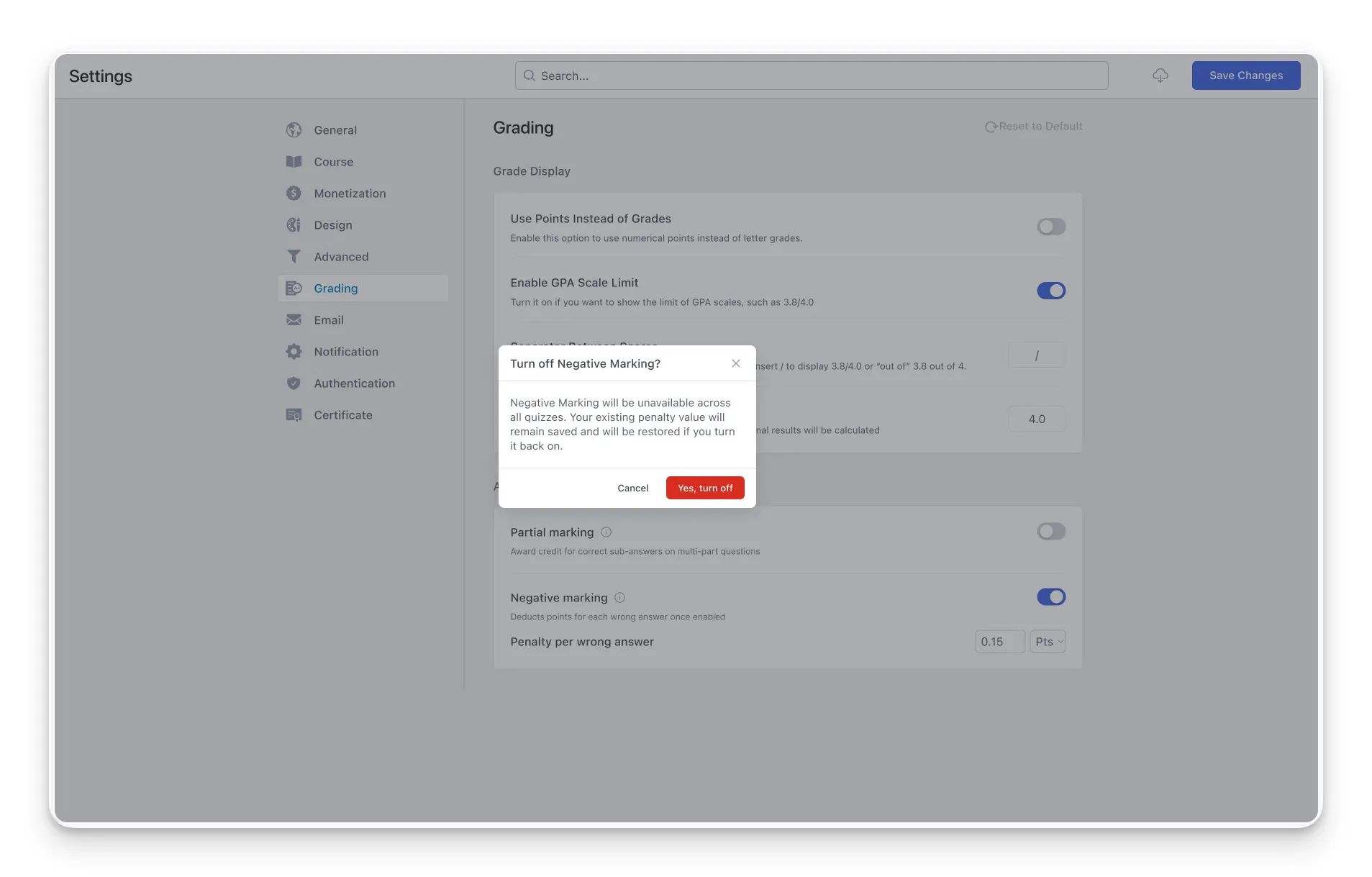The image size is (1372, 877).
Task: Click the Partial marking info icon
Action: point(607,532)
